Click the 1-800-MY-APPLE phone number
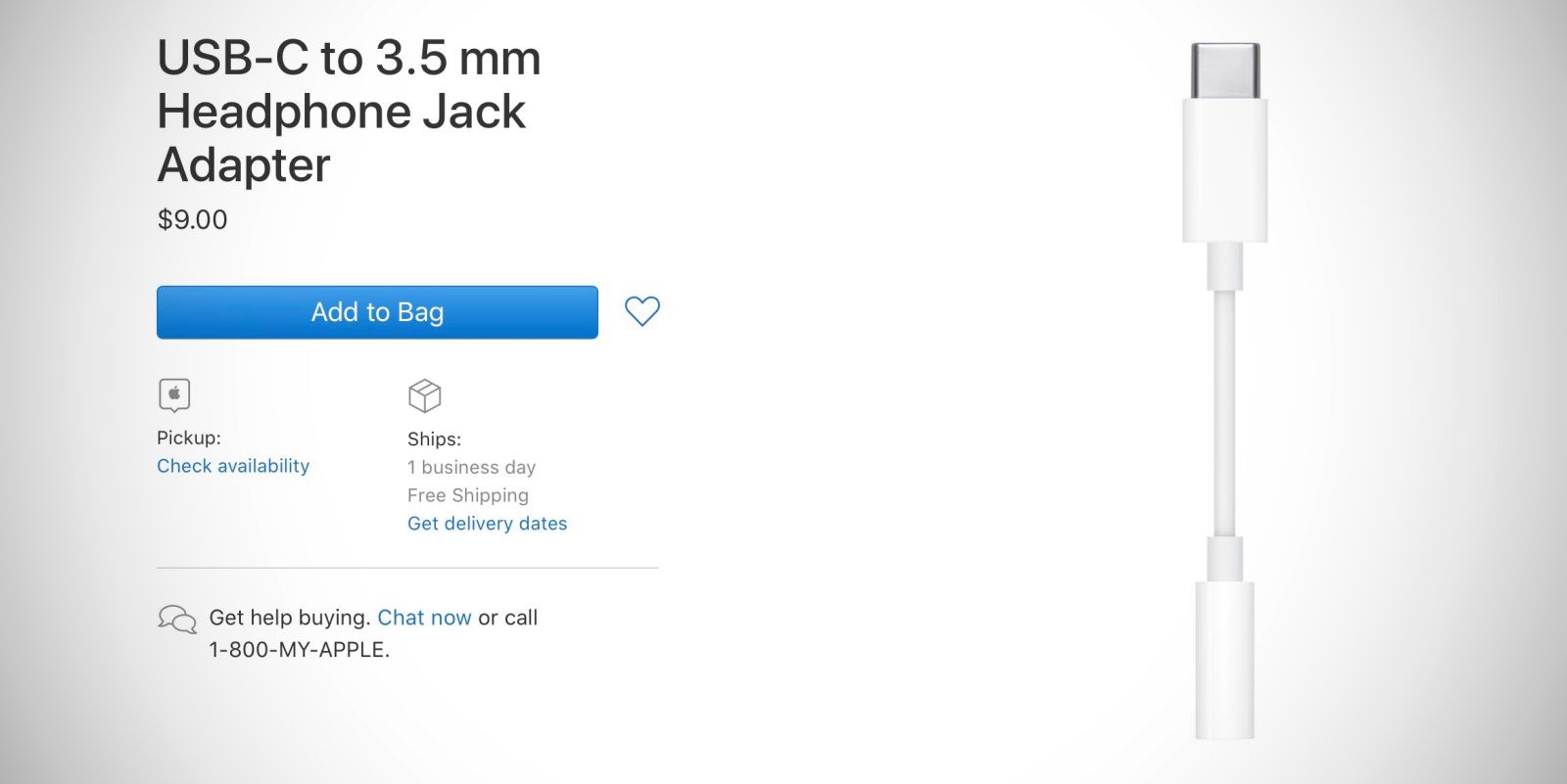 (x=299, y=650)
